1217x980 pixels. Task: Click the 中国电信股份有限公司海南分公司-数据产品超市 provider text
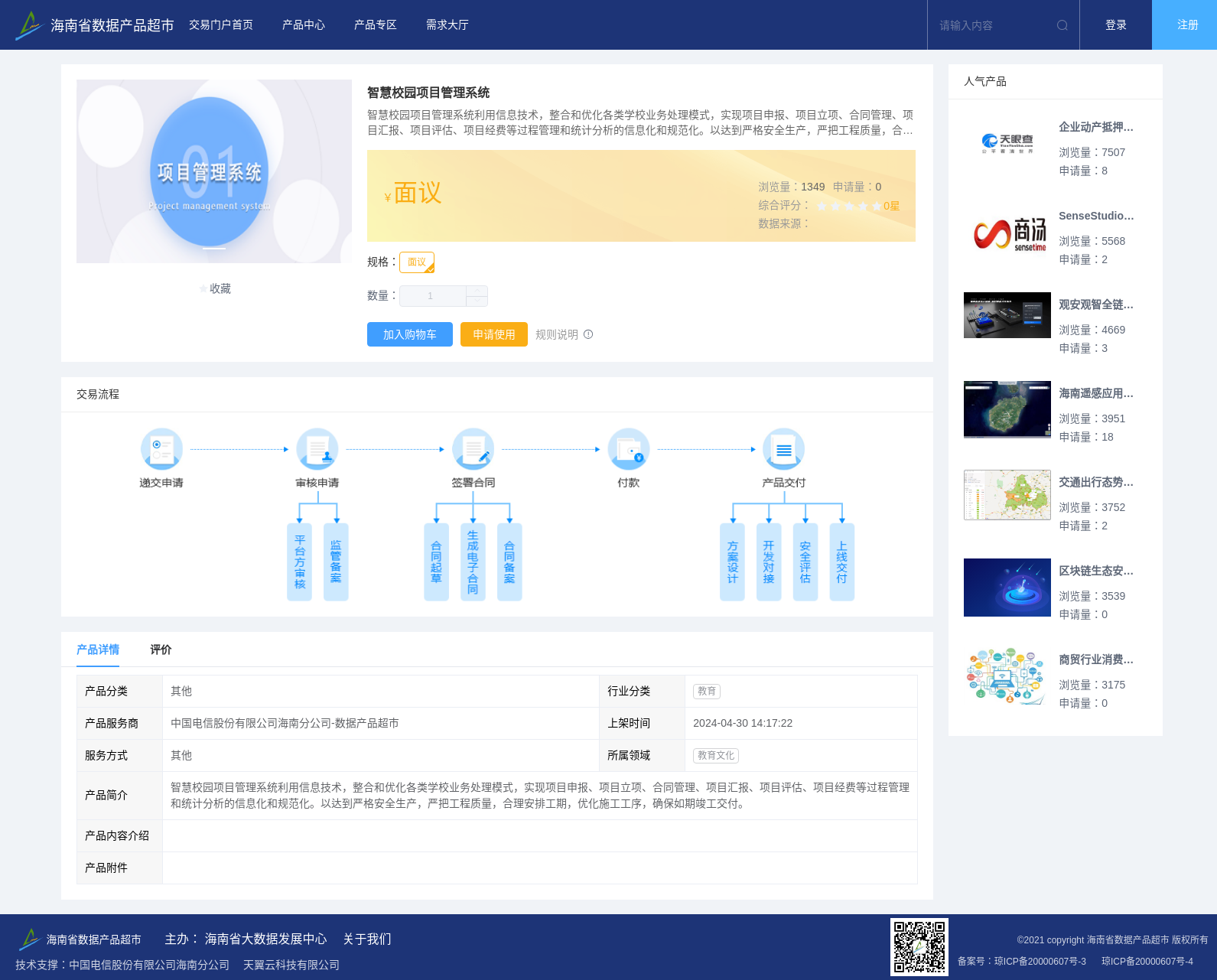pyautogui.click(x=285, y=723)
